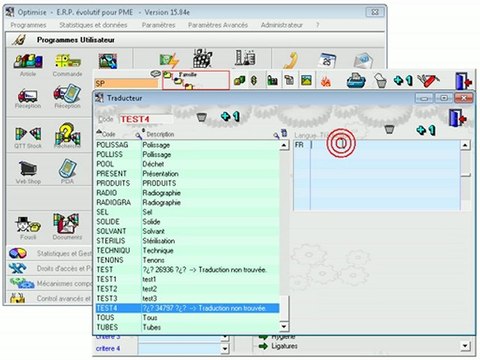Click the +1 add icon in article toolbar
The width and height of the screenshot is (480, 360).
[403, 80]
